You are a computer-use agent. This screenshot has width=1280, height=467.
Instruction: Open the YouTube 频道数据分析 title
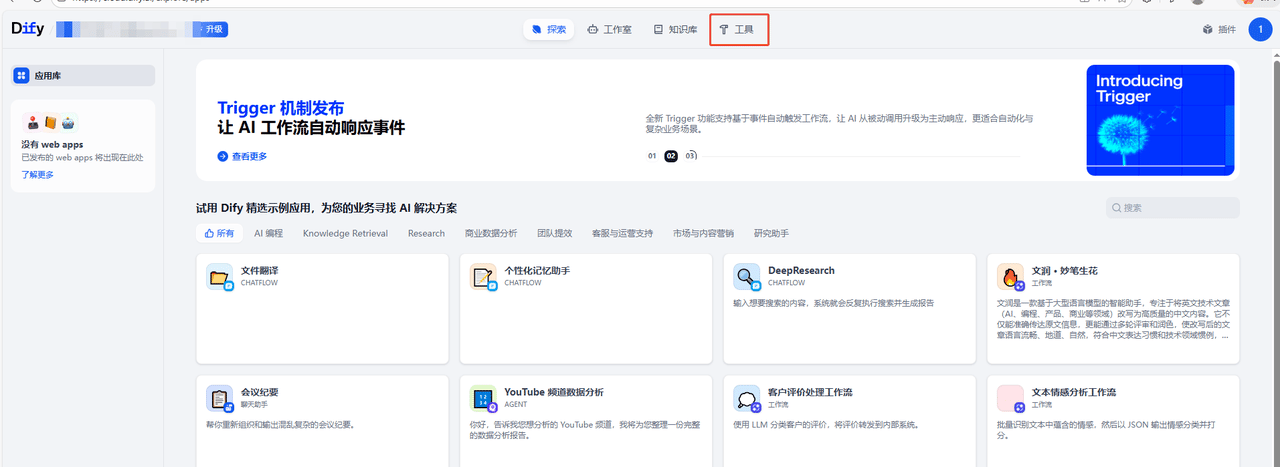coord(554,392)
